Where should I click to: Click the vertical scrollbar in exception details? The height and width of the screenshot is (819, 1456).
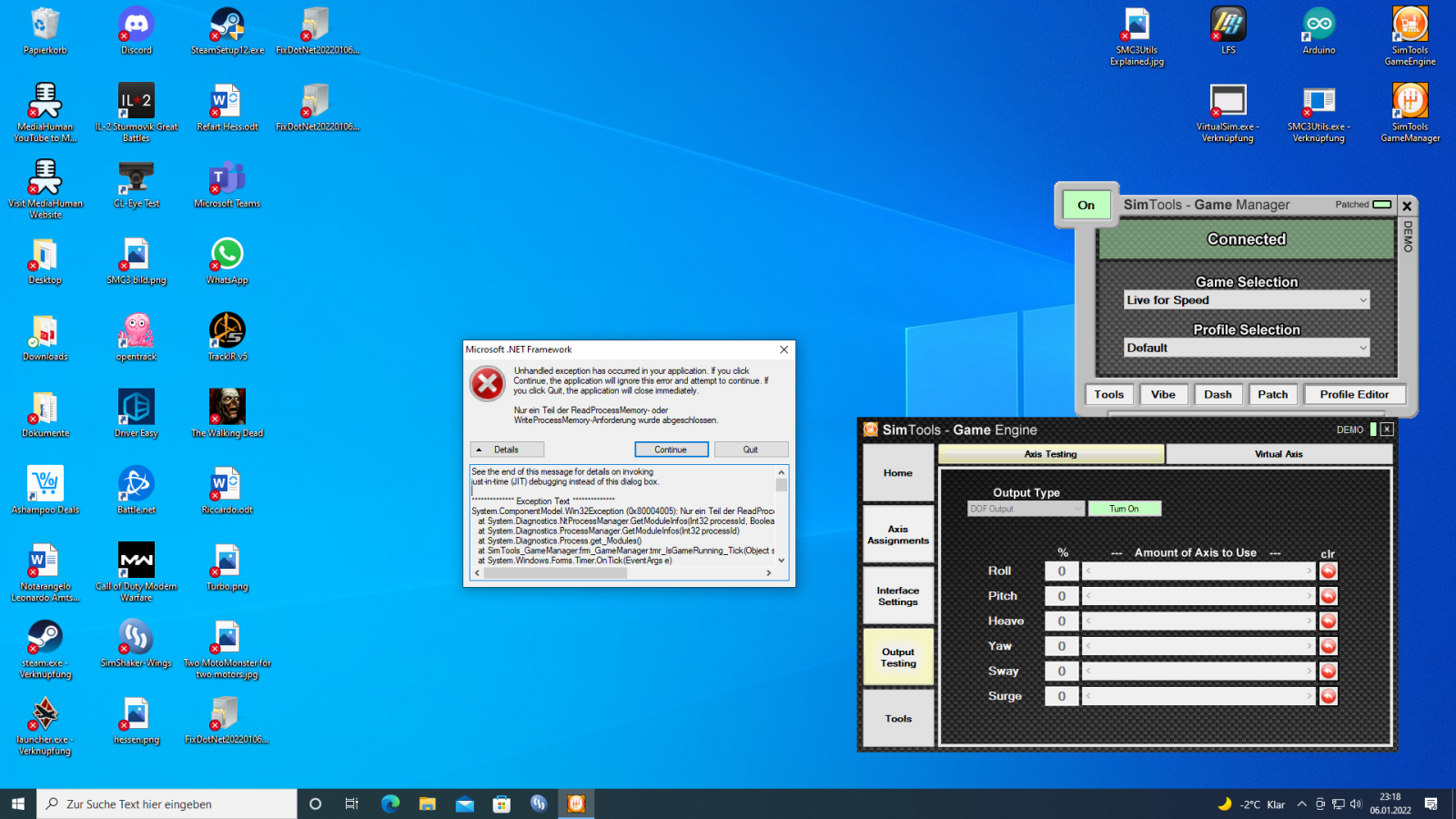(x=781, y=516)
